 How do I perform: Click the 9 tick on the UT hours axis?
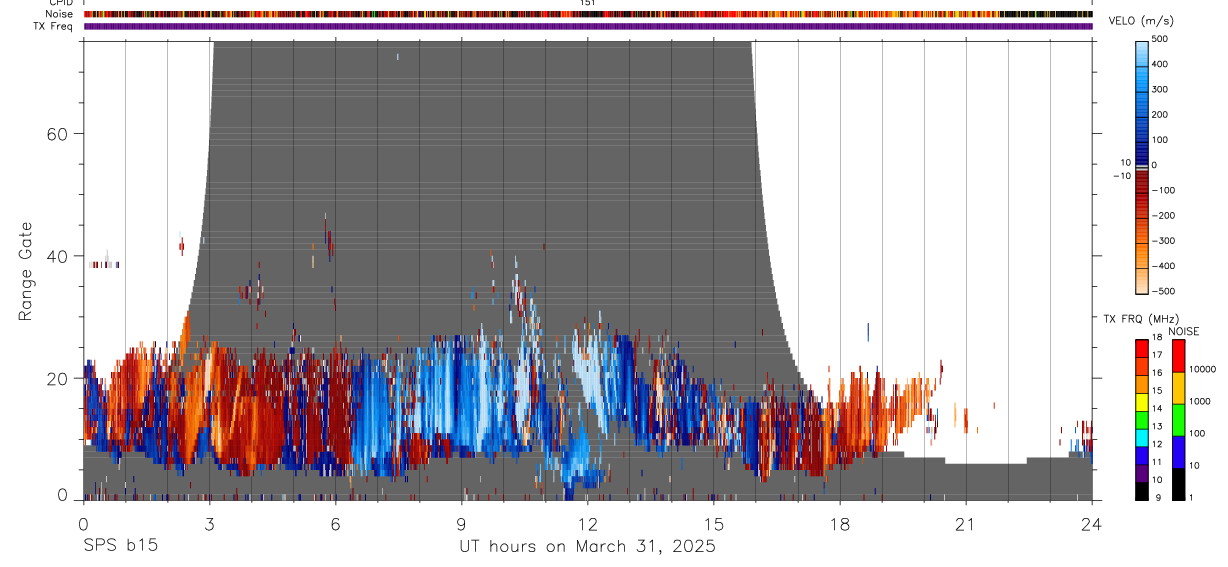pyautogui.click(x=461, y=524)
